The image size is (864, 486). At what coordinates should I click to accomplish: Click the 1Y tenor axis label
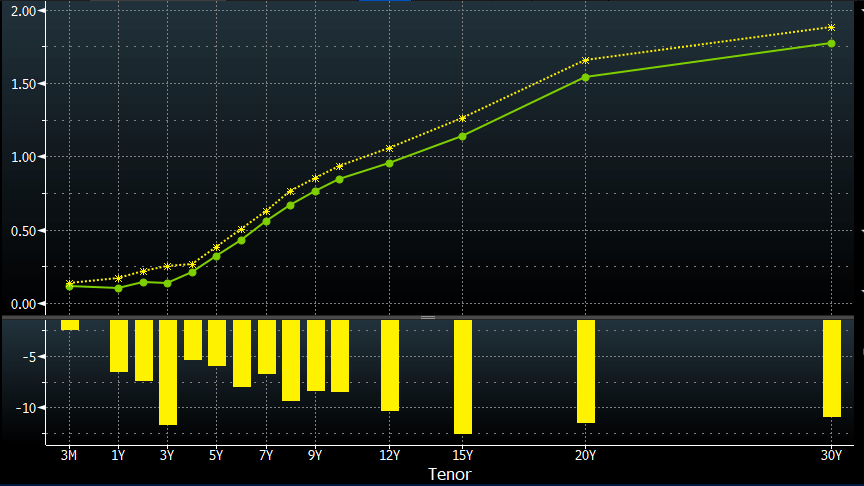point(118,455)
